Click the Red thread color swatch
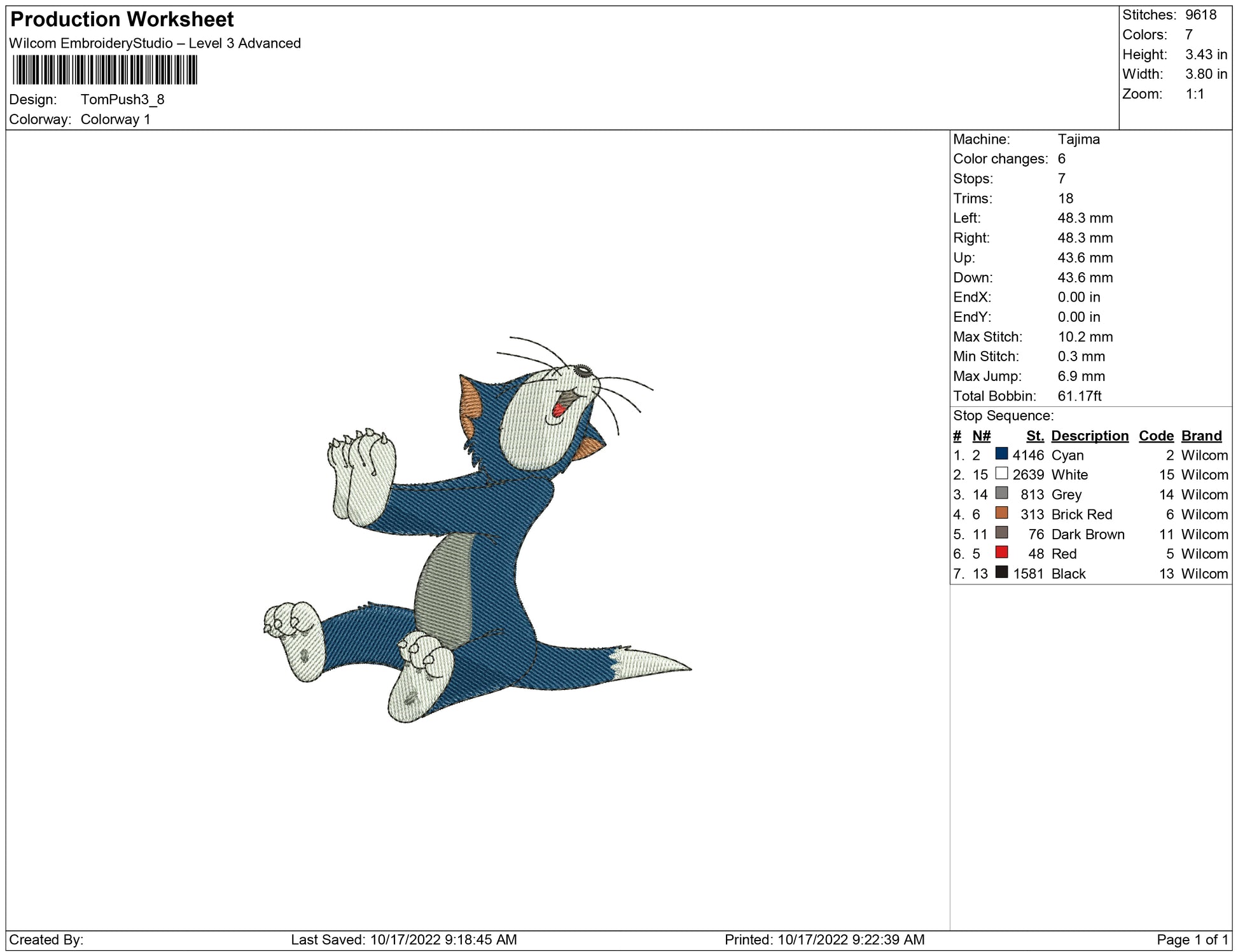The width and height of the screenshot is (1238, 952). coord(1001,553)
